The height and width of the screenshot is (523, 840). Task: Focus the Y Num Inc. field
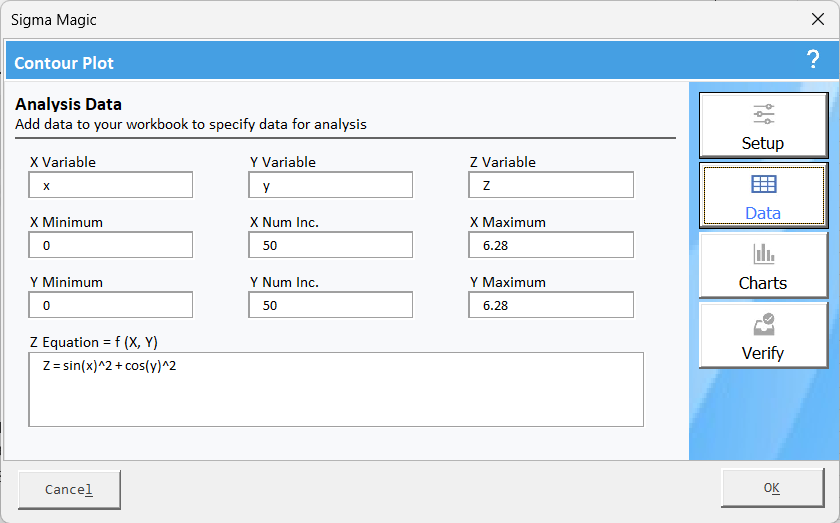coord(331,305)
